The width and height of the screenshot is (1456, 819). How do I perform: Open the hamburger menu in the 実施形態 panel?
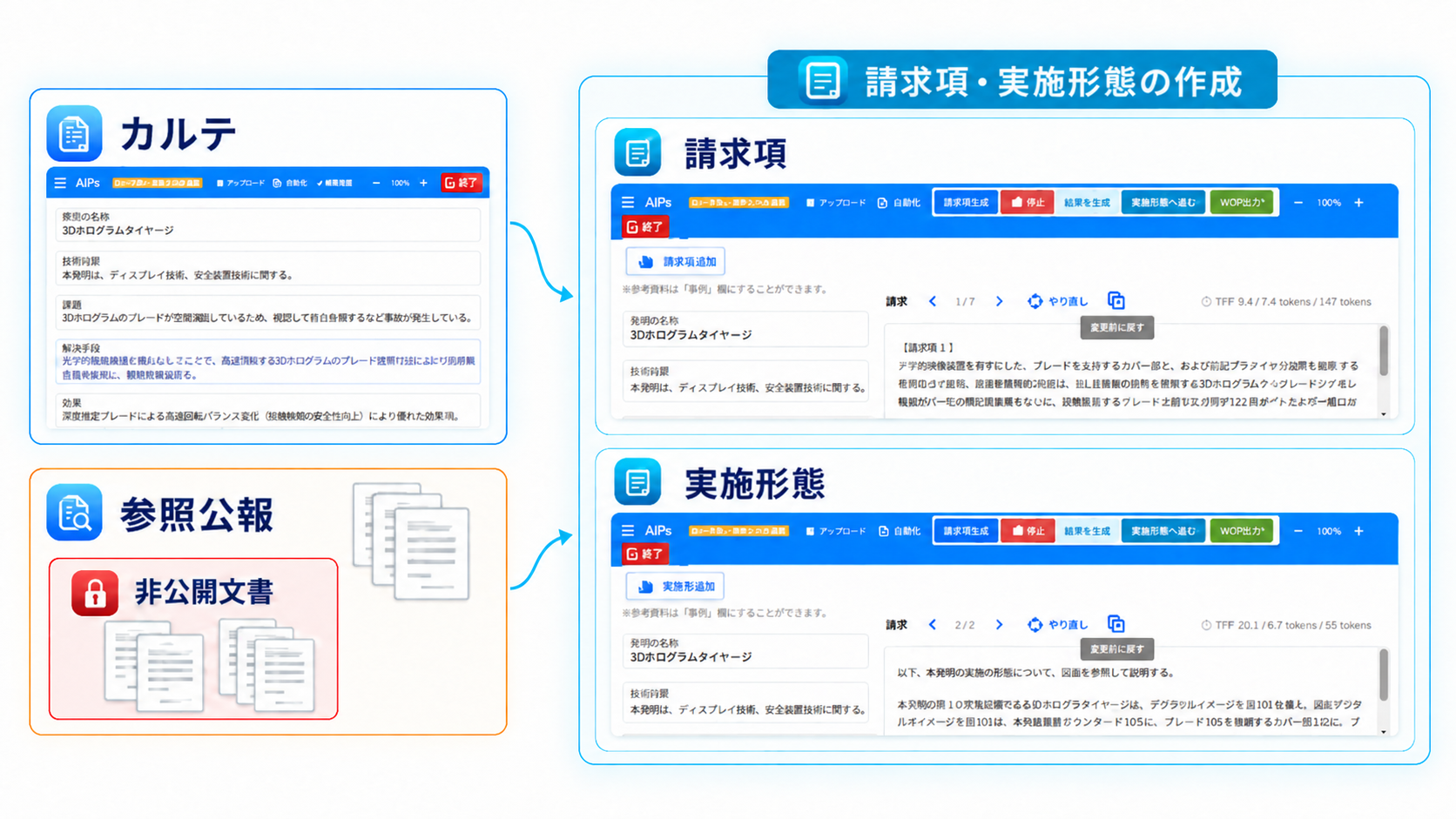628,530
